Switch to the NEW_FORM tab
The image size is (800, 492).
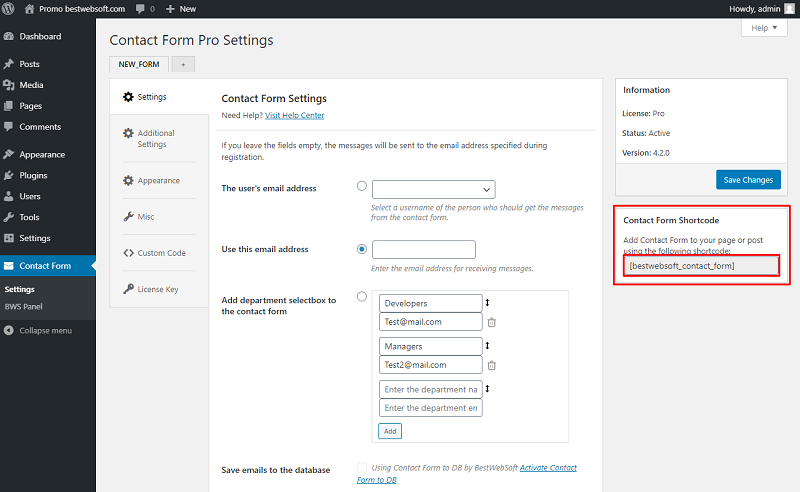tap(139, 64)
